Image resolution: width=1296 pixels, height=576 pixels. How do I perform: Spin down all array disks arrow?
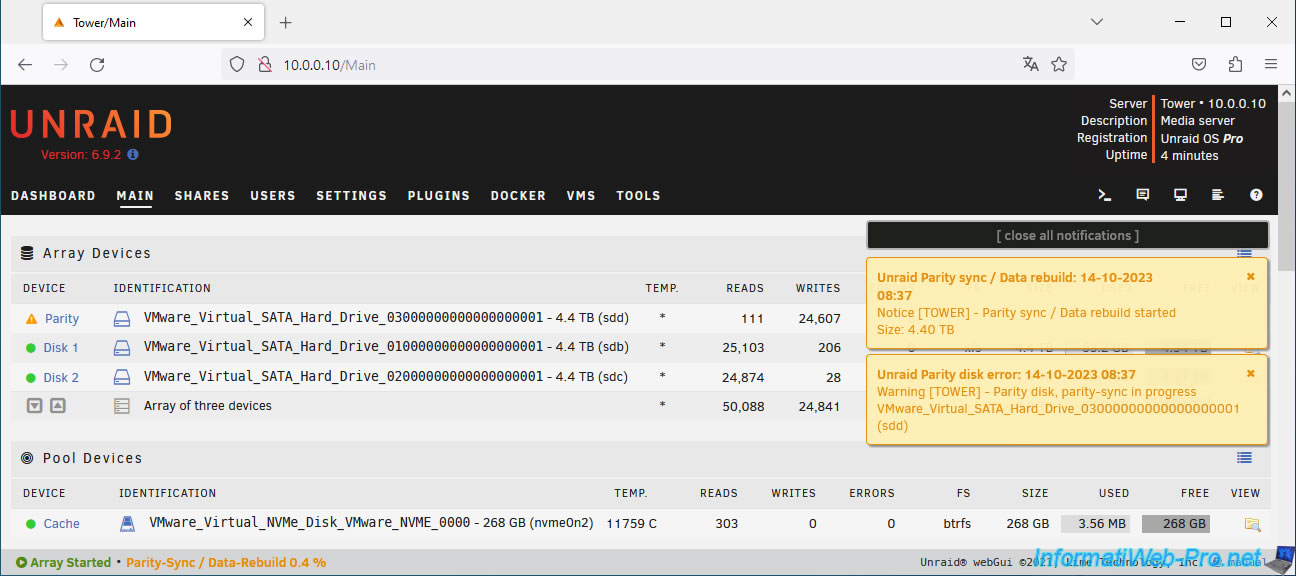(35, 406)
